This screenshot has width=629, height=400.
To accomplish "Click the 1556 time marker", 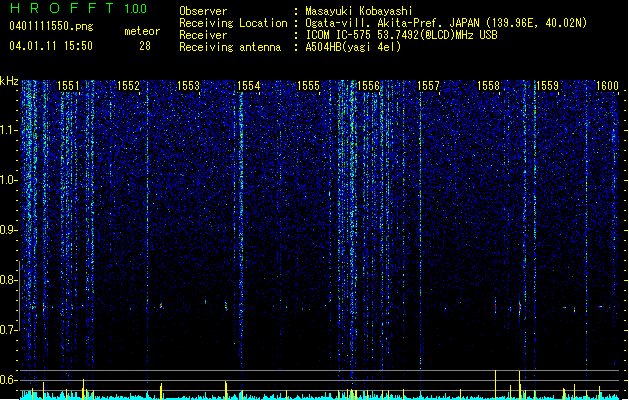I will [368, 86].
